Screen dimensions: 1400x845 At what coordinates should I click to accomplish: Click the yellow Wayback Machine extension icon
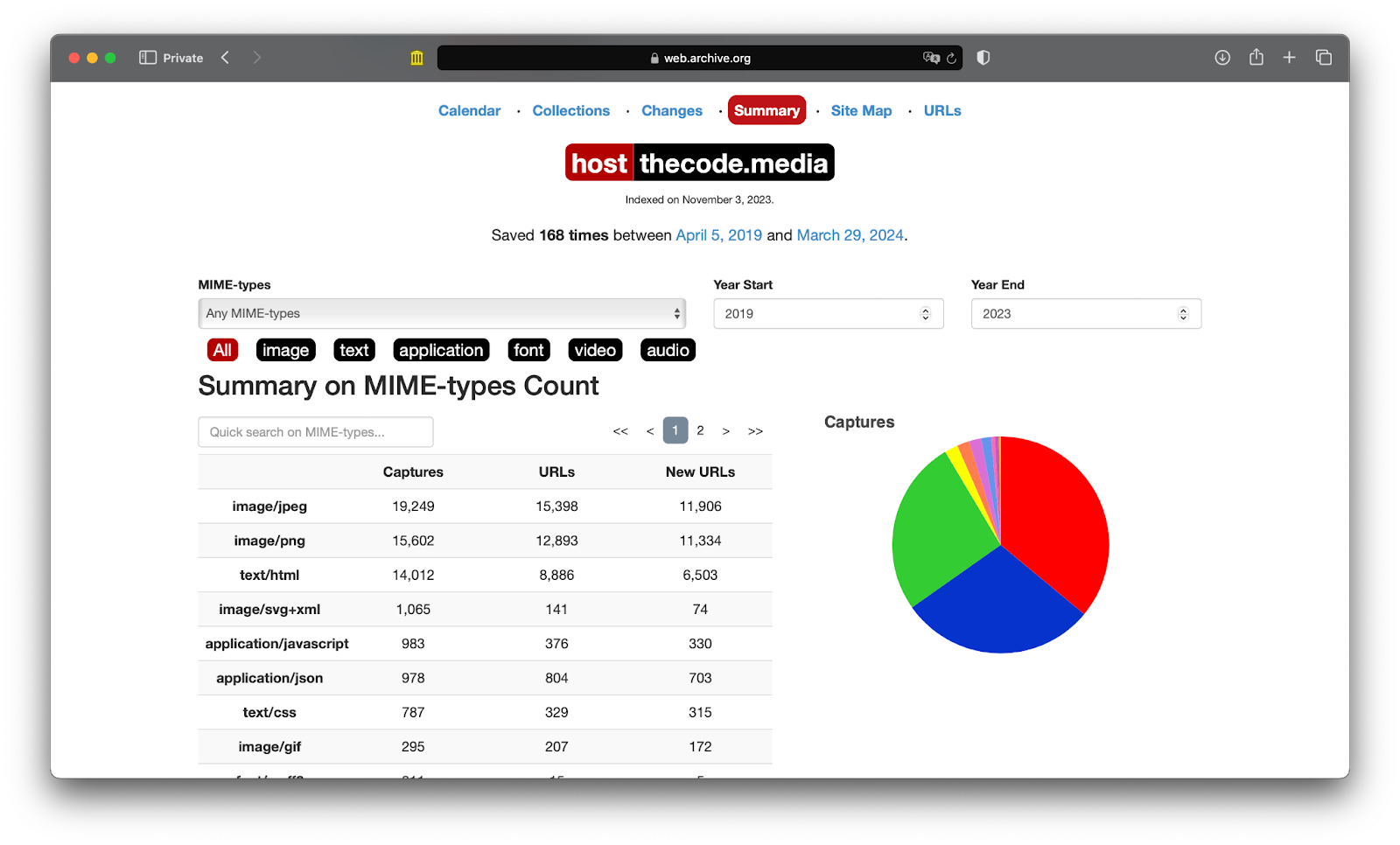pos(416,58)
